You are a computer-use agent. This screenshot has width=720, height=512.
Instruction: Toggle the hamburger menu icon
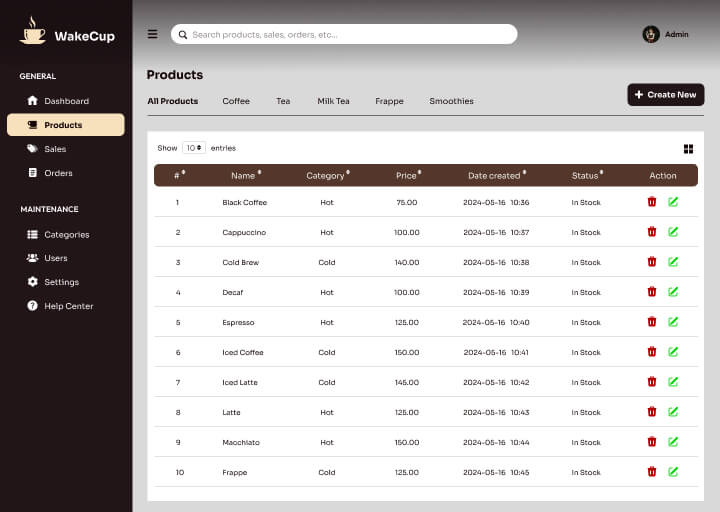tap(152, 34)
